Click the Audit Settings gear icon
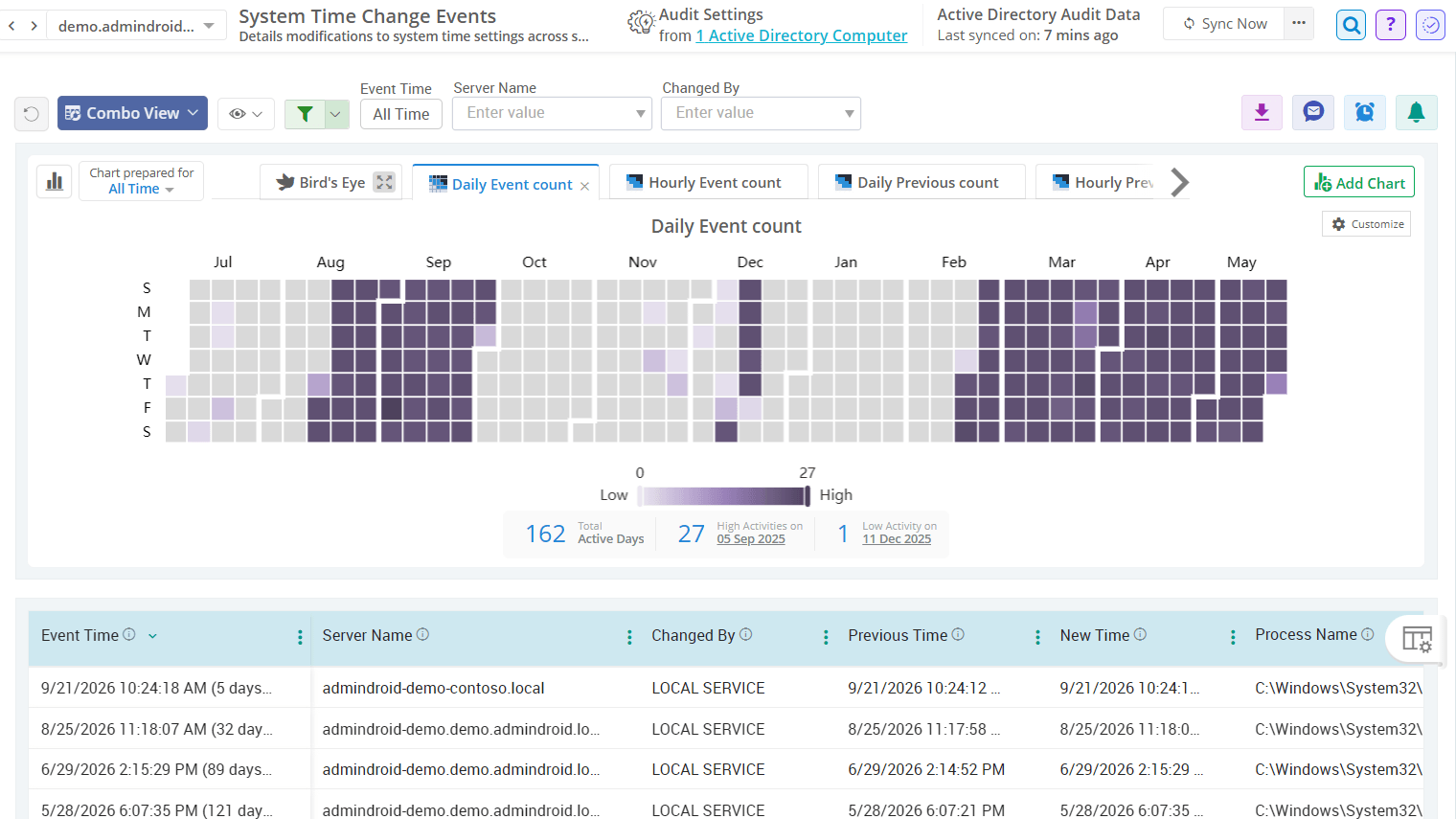1456x819 pixels. tap(641, 23)
